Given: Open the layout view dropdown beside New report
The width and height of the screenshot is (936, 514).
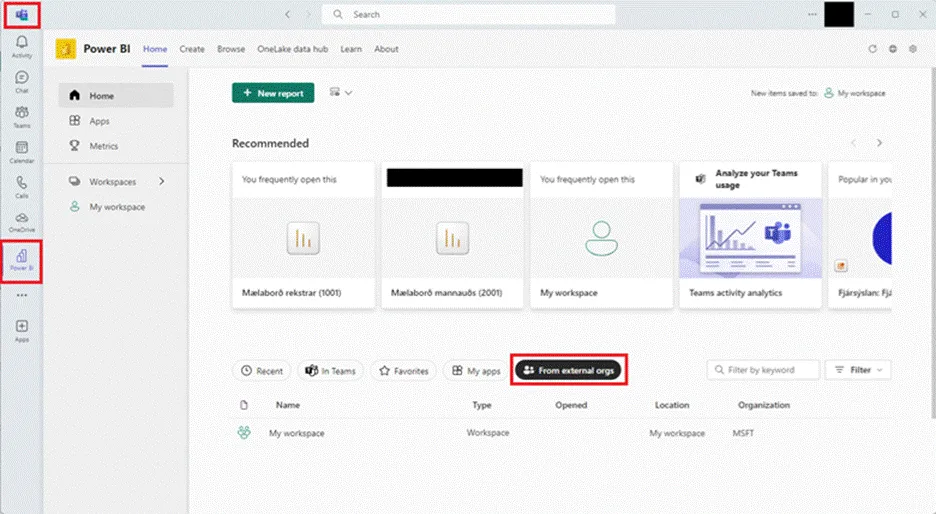Looking at the screenshot, I should pyautogui.click(x=341, y=93).
